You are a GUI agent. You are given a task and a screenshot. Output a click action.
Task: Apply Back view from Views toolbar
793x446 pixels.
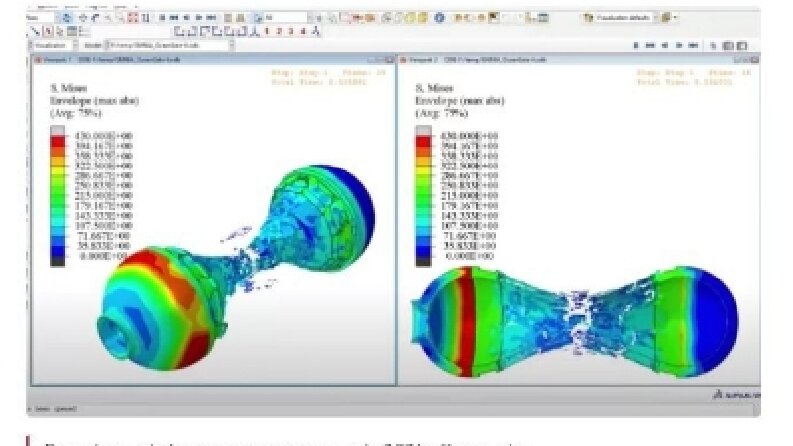point(191,31)
